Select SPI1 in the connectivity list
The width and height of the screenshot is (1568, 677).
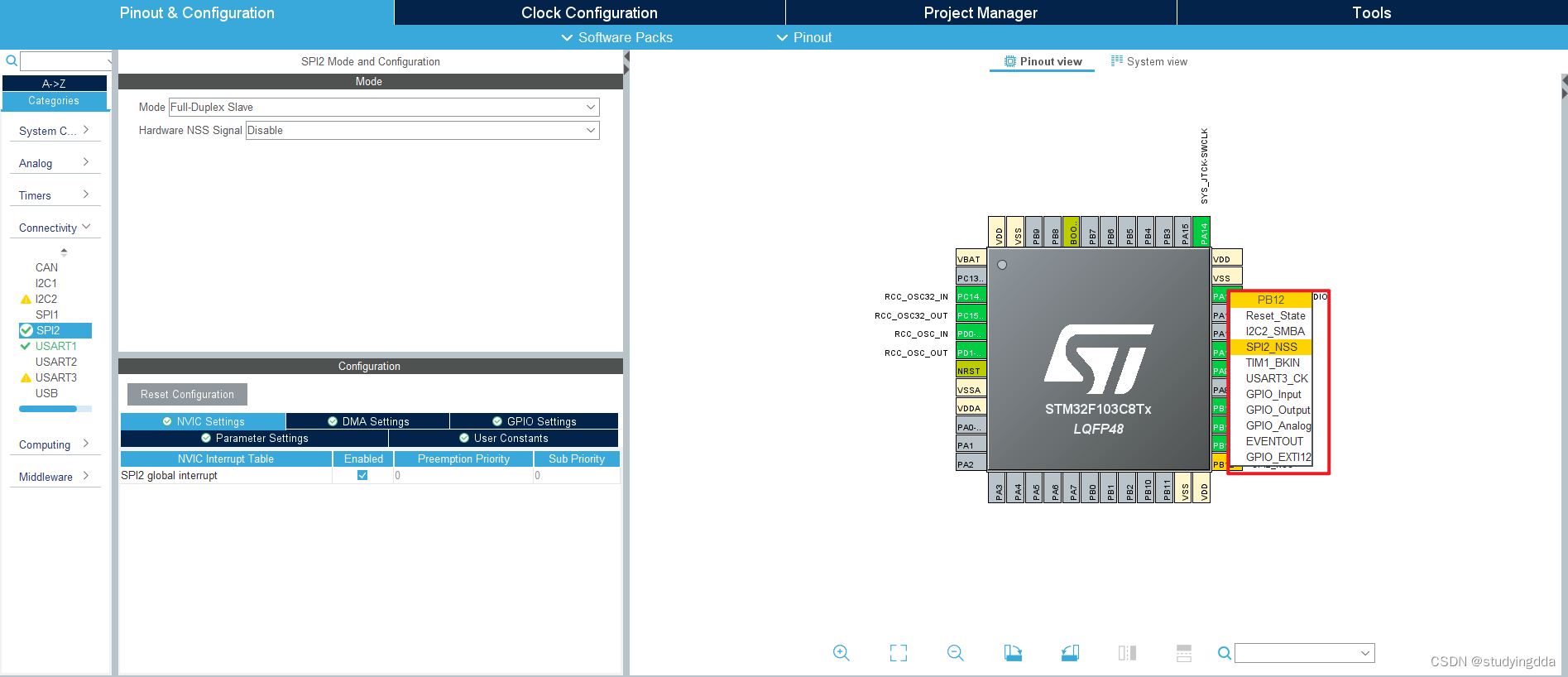click(46, 314)
